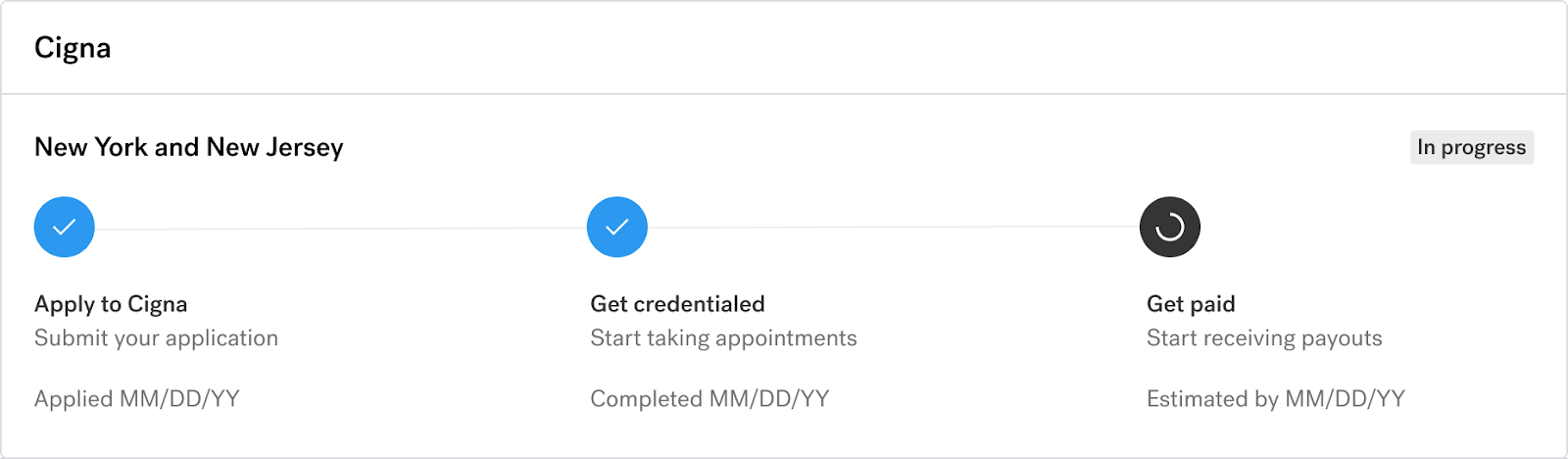Click the Estimated by MM/DD/YY date text
This screenshot has height=459, width=1568.
click(x=1275, y=399)
